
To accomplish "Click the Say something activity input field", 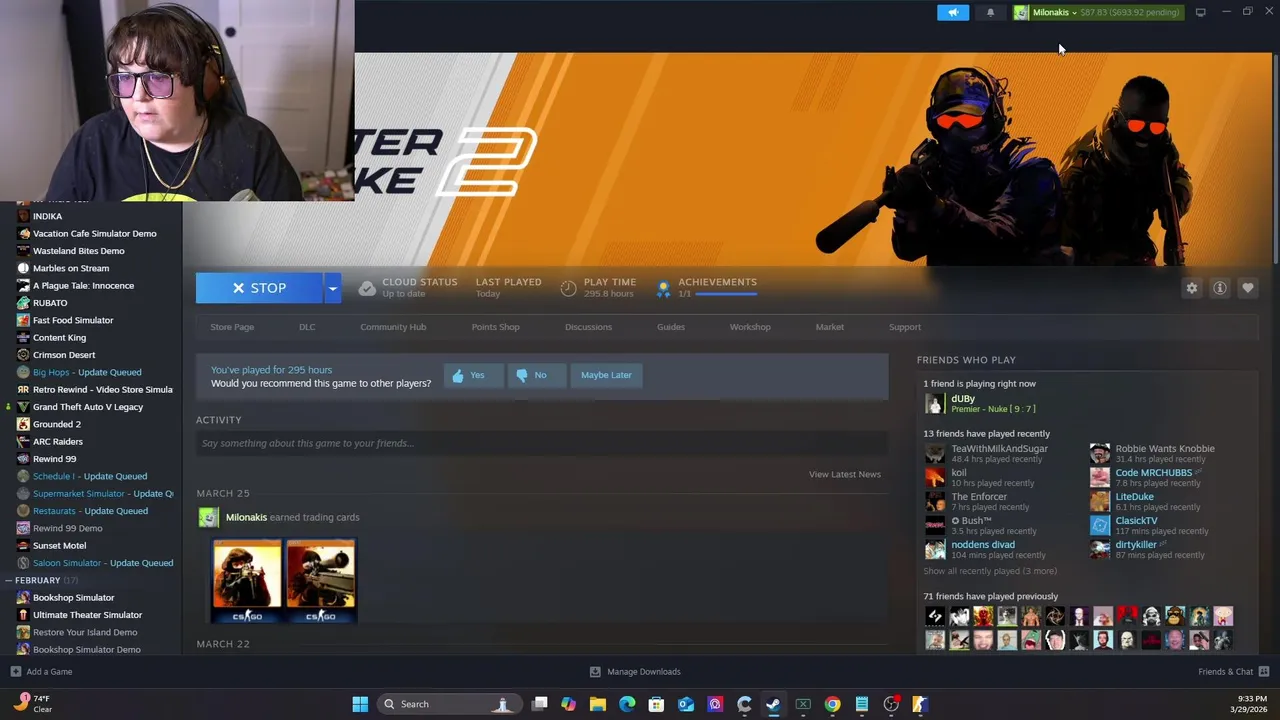I will (x=542, y=443).
